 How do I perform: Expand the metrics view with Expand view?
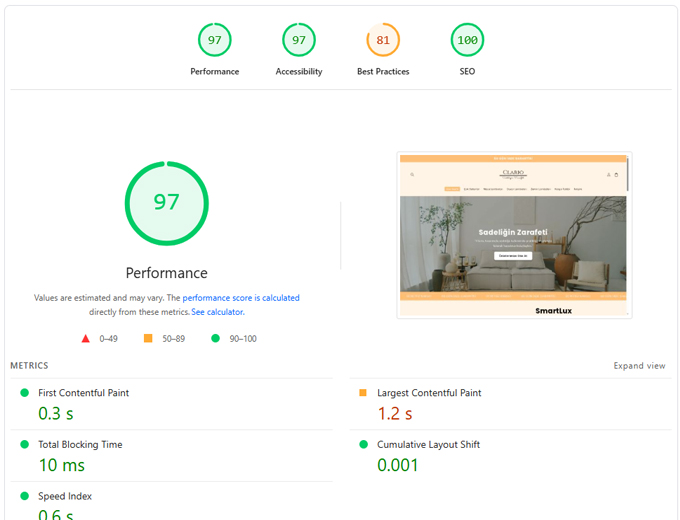click(639, 366)
